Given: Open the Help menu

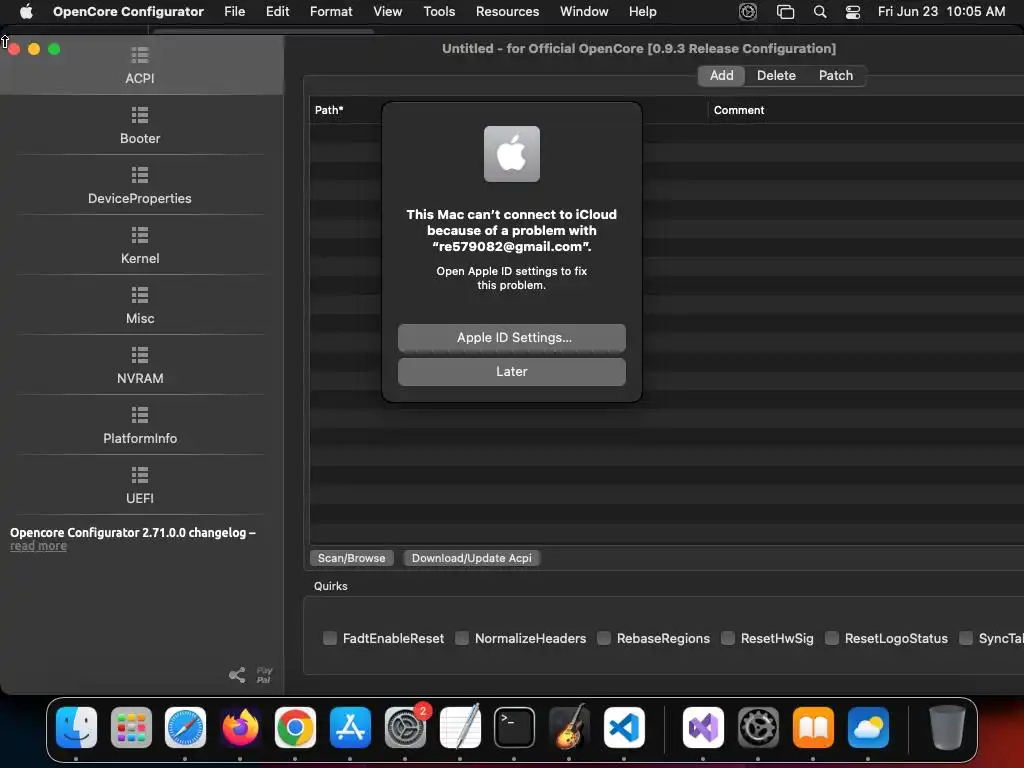Looking at the screenshot, I should click(x=643, y=11).
